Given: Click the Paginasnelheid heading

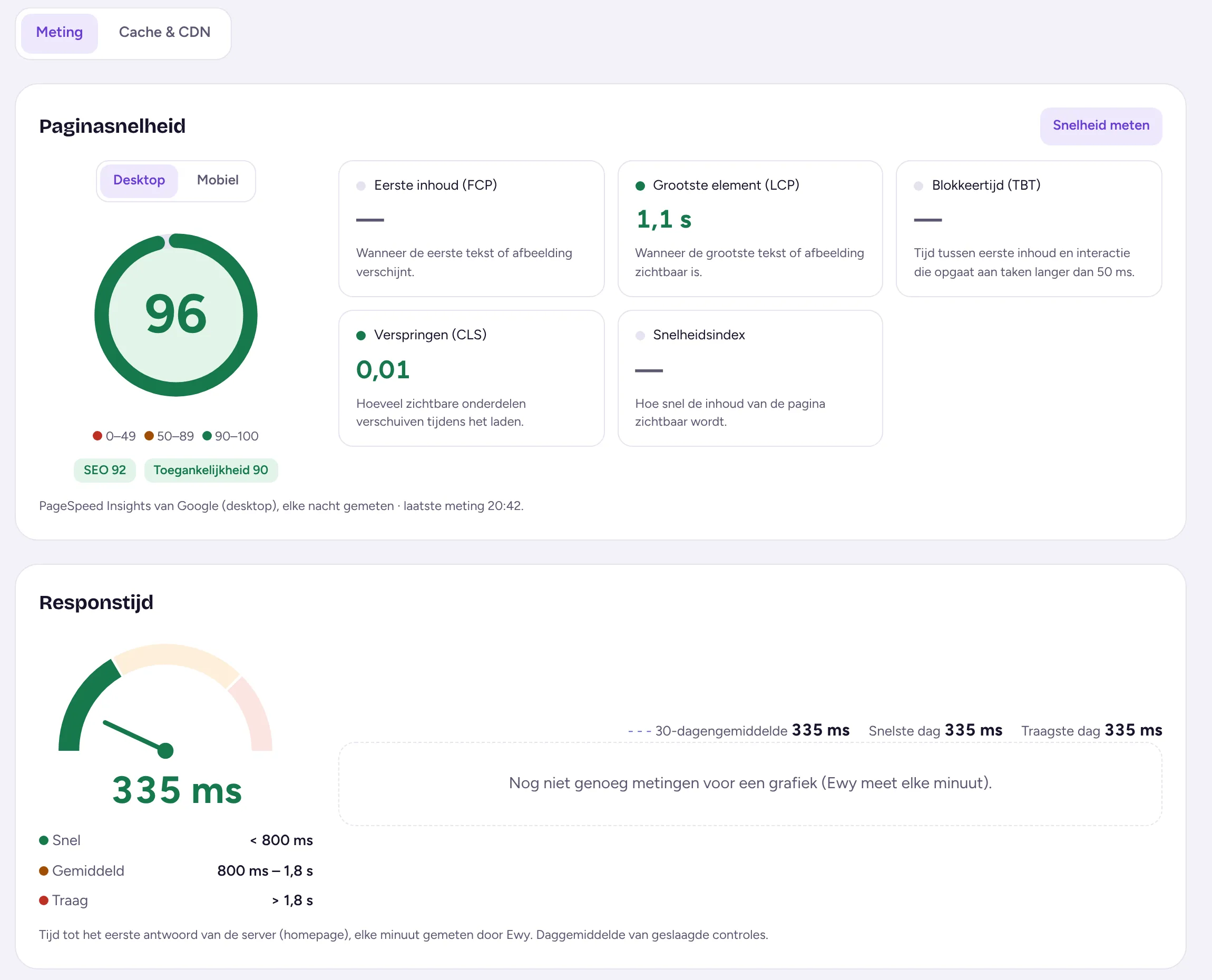Looking at the screenshot, I should (112, 126).
